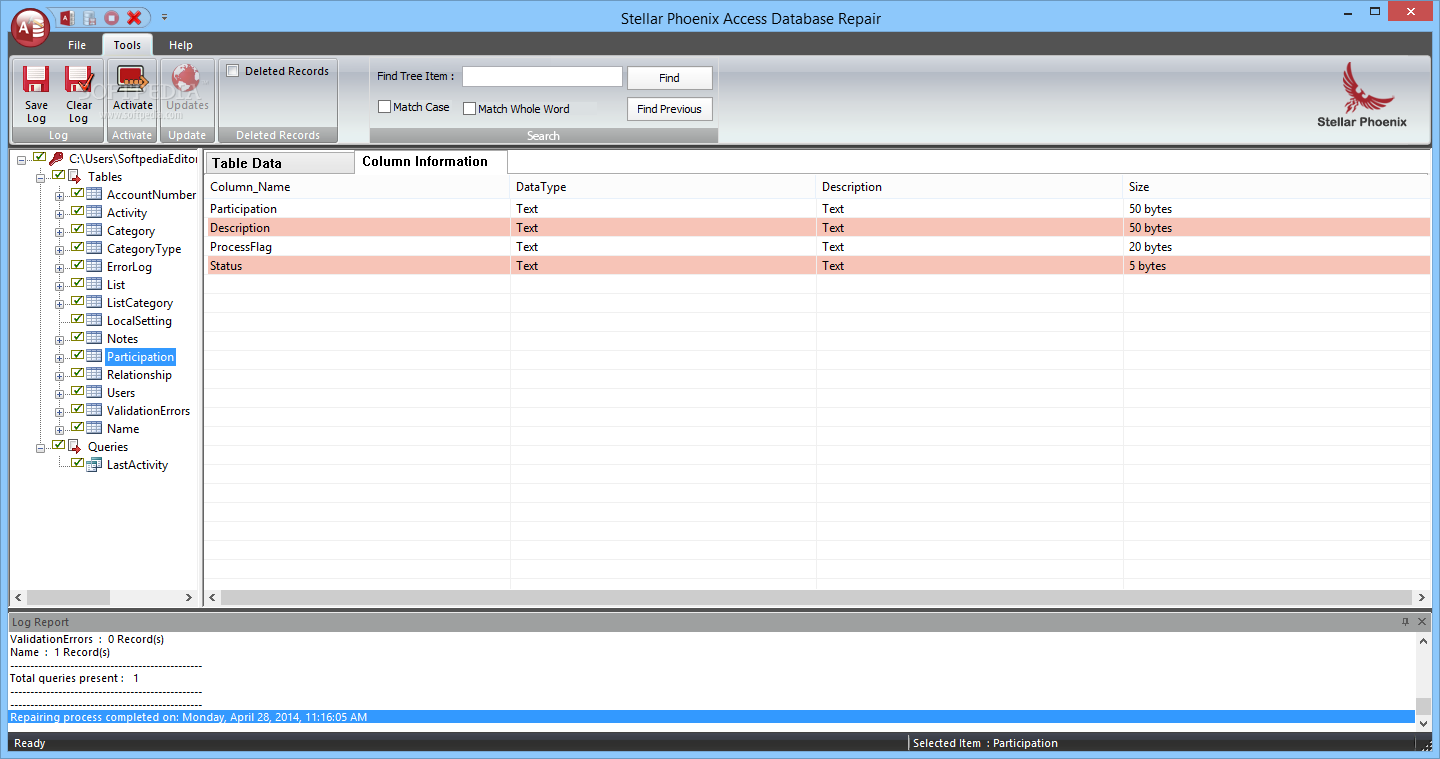Click the table icon beside Users

click(94, 392)
